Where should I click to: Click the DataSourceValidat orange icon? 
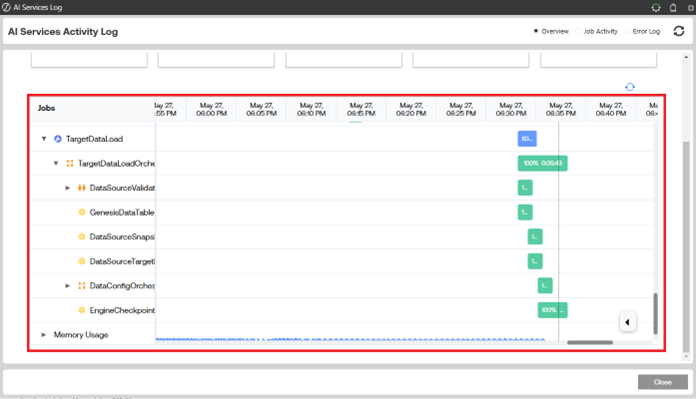(82, 188)
